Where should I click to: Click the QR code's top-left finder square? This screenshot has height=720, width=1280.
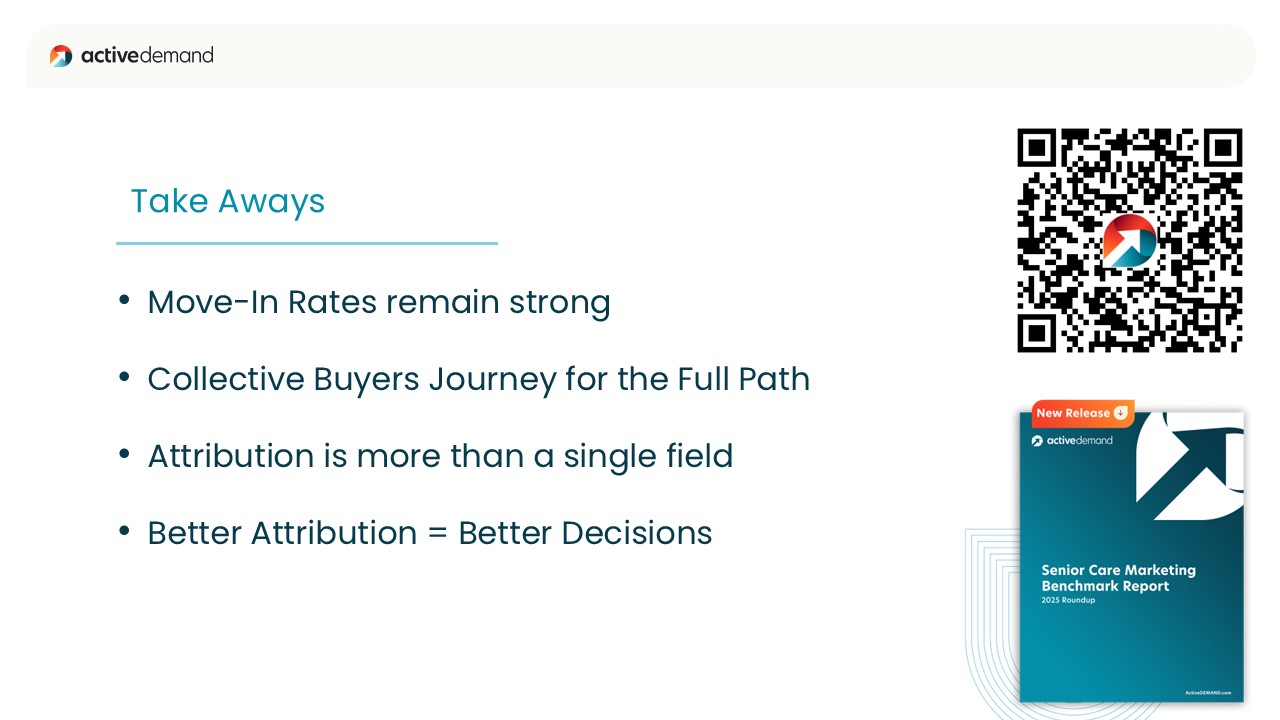point(1037,149)
